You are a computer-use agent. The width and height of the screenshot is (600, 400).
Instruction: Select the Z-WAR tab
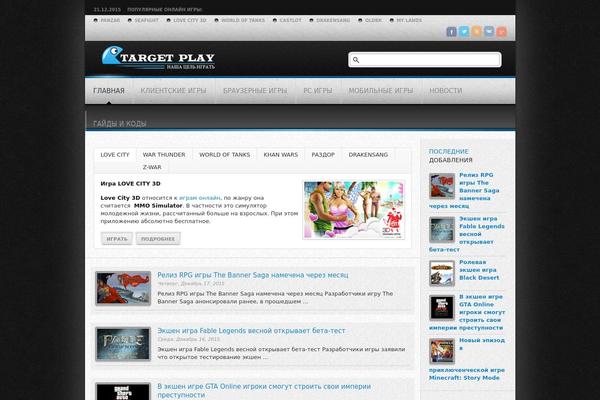pyautogui.click(x=152, y=167)
